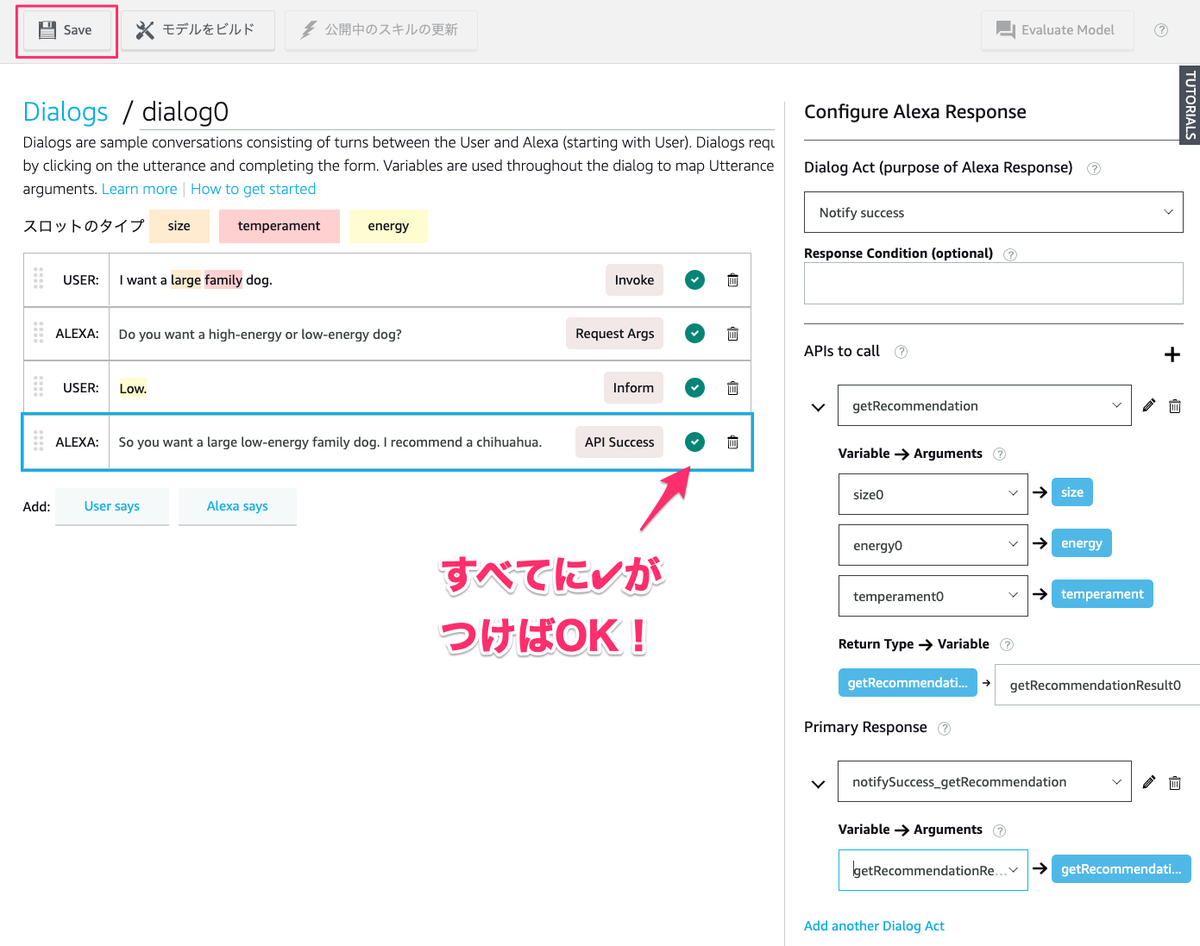Click help icon next to Return Type → Variable
The height and width of the screenshot is (946, 1200).
[1007, 645]
